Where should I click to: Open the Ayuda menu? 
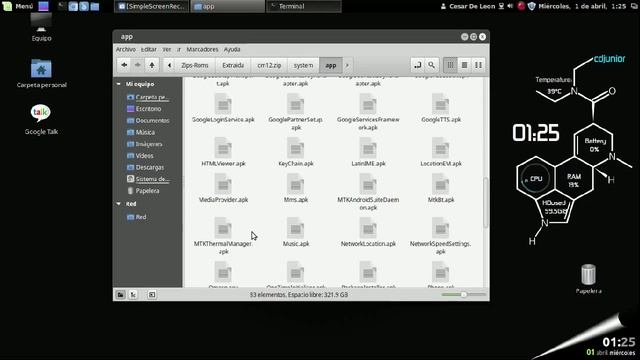[x=232, y=49]
